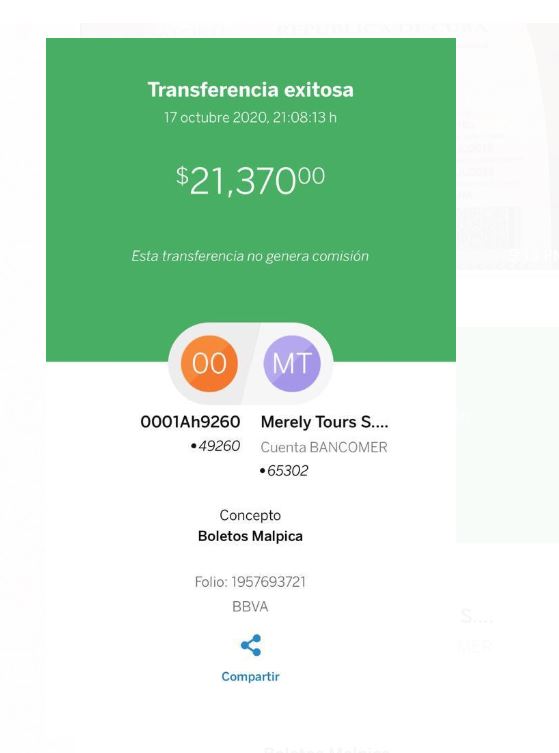Tap the $21,370.00 transfer amount
Image resolution: width=559 pixels, height=753 pixels.
(x=250, y=181)
